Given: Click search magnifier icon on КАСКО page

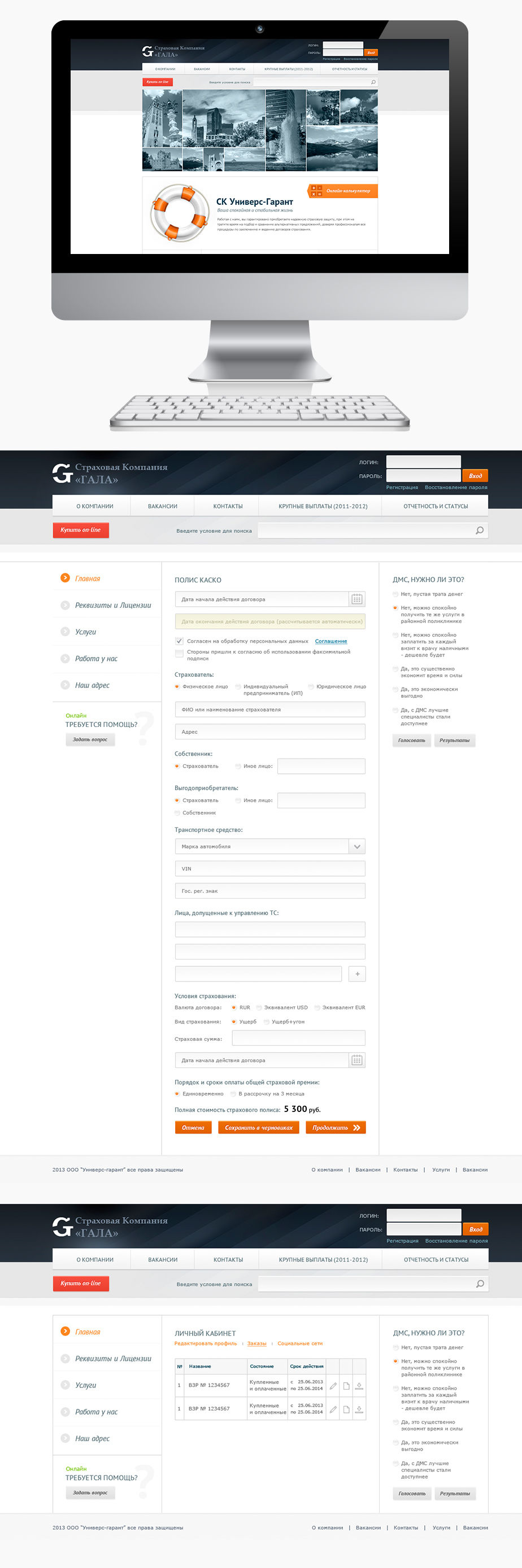Looking at the screenshot, I should [480, 530].
